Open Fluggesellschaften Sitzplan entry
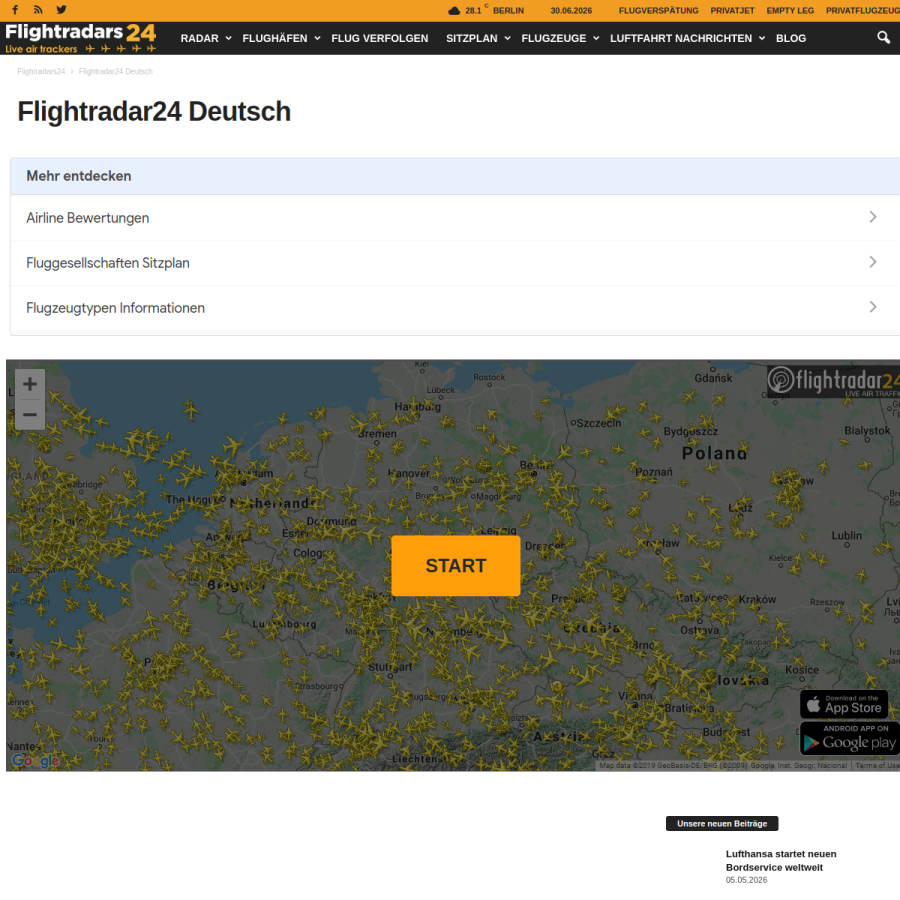This screenshot has height=900, width=900. tap(455, 263)
